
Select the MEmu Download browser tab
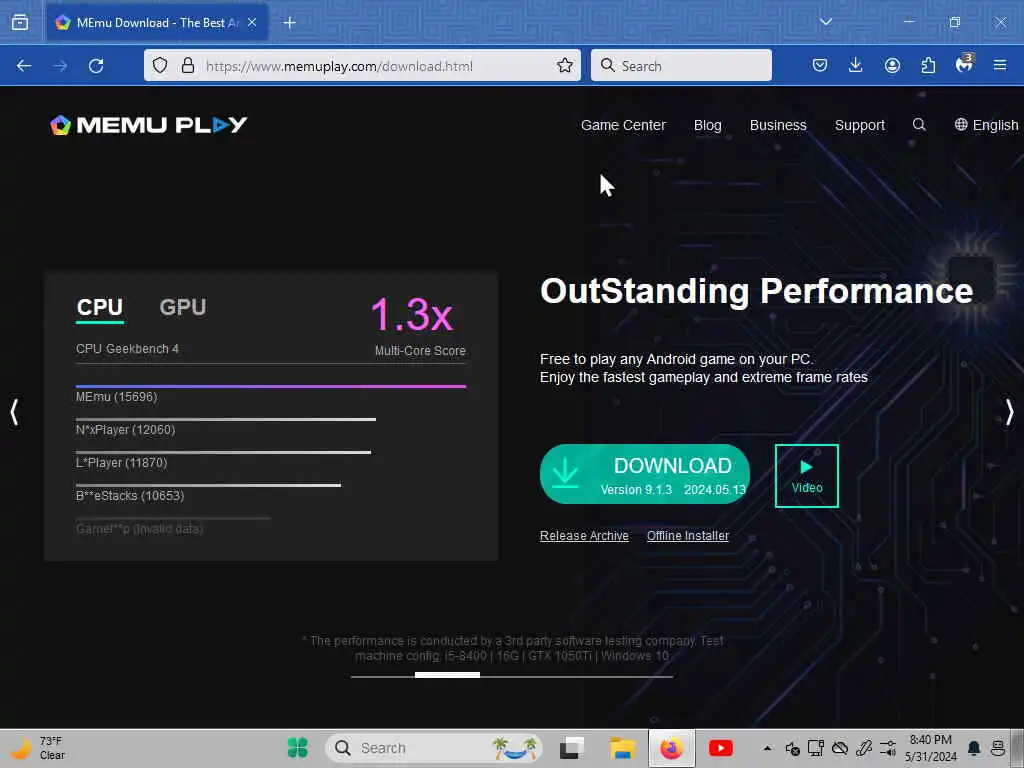[157, 22]
